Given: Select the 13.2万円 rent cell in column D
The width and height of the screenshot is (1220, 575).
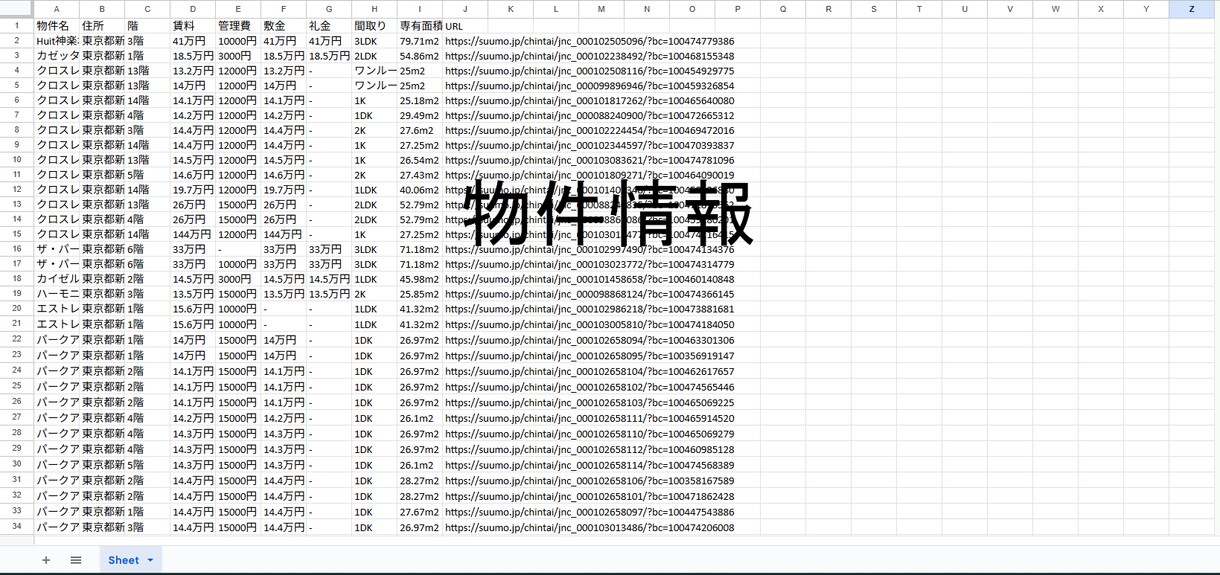Looking at the screenshot, I should [192, 71].
